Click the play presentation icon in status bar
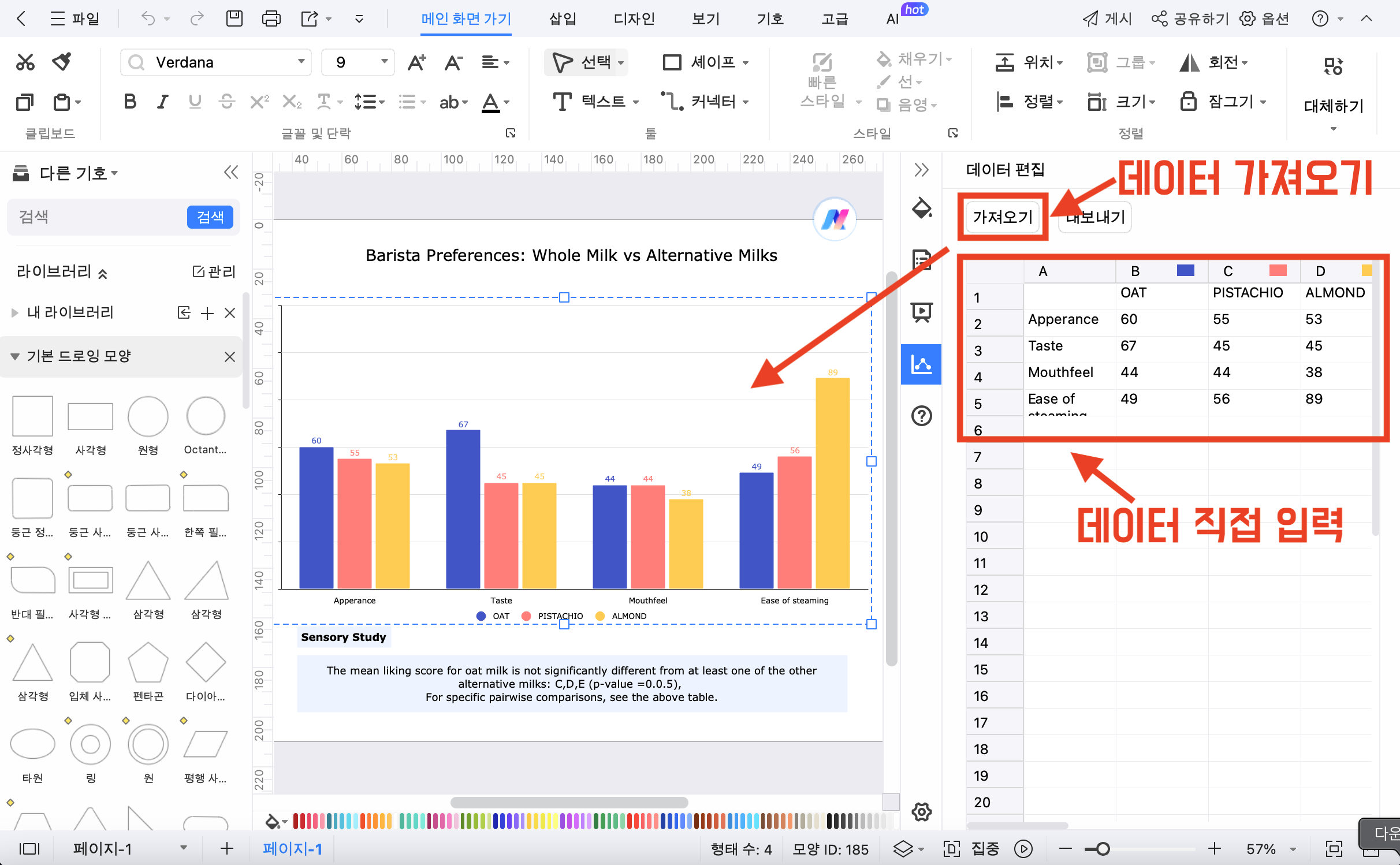Image resolution: width=1400 pixels, height=865 pixels. (x=1023, y=848)
